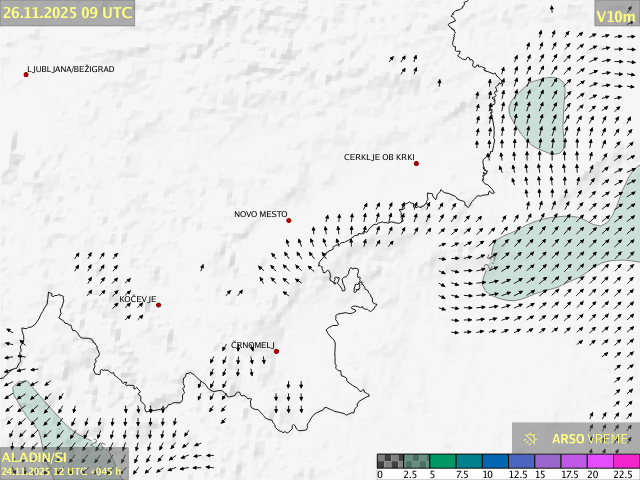The height and width of the screenshot is (480, 640).
Task: Click the ARSO sun logo icon
Action: (531, 438)
